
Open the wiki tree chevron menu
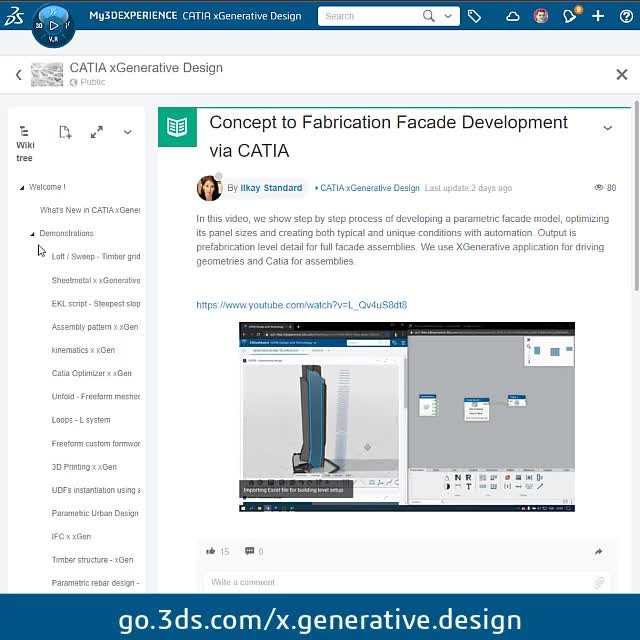pos(128,132)
